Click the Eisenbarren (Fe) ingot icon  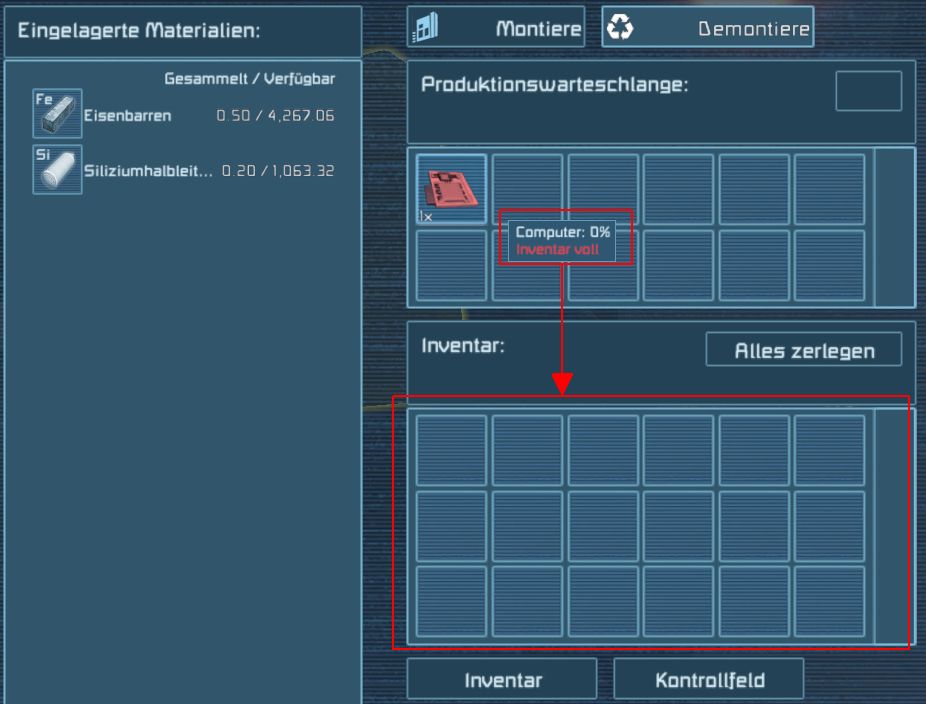click(x=57, y=113)
